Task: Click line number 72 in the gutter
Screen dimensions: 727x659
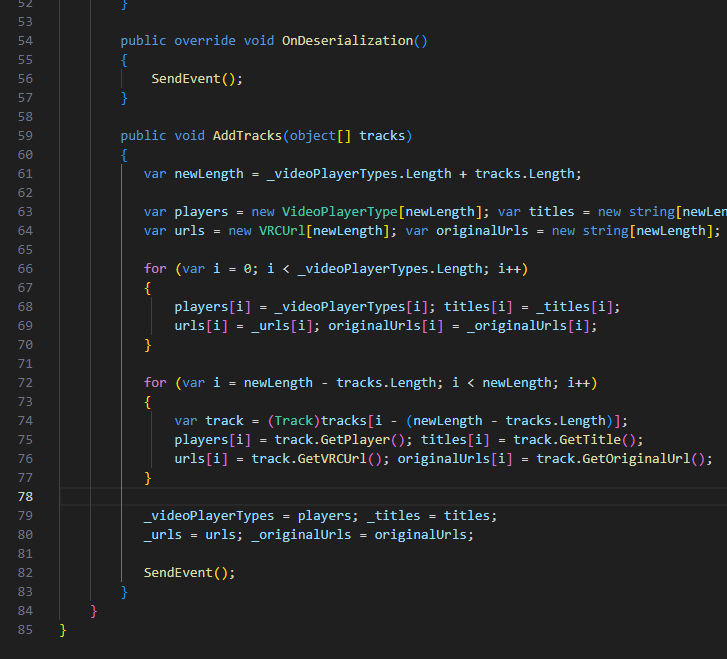Action: 24,383
